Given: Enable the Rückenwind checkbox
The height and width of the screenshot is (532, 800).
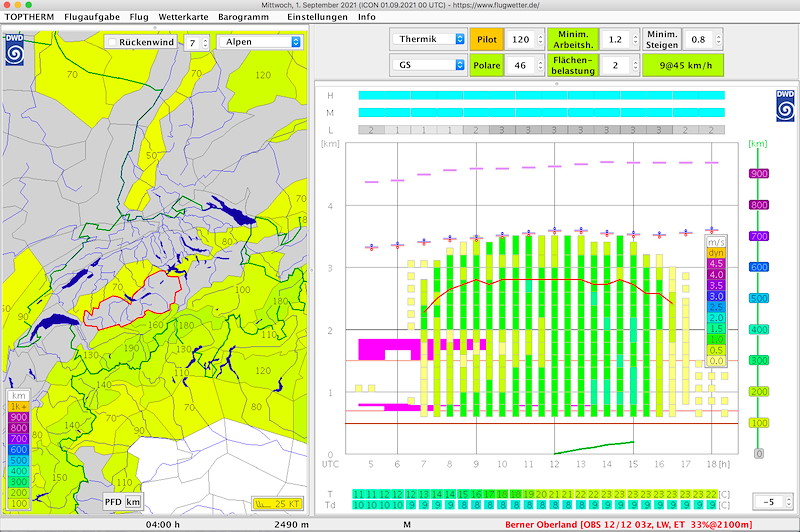Looking at the screenshot, I should tap(113, 42).
